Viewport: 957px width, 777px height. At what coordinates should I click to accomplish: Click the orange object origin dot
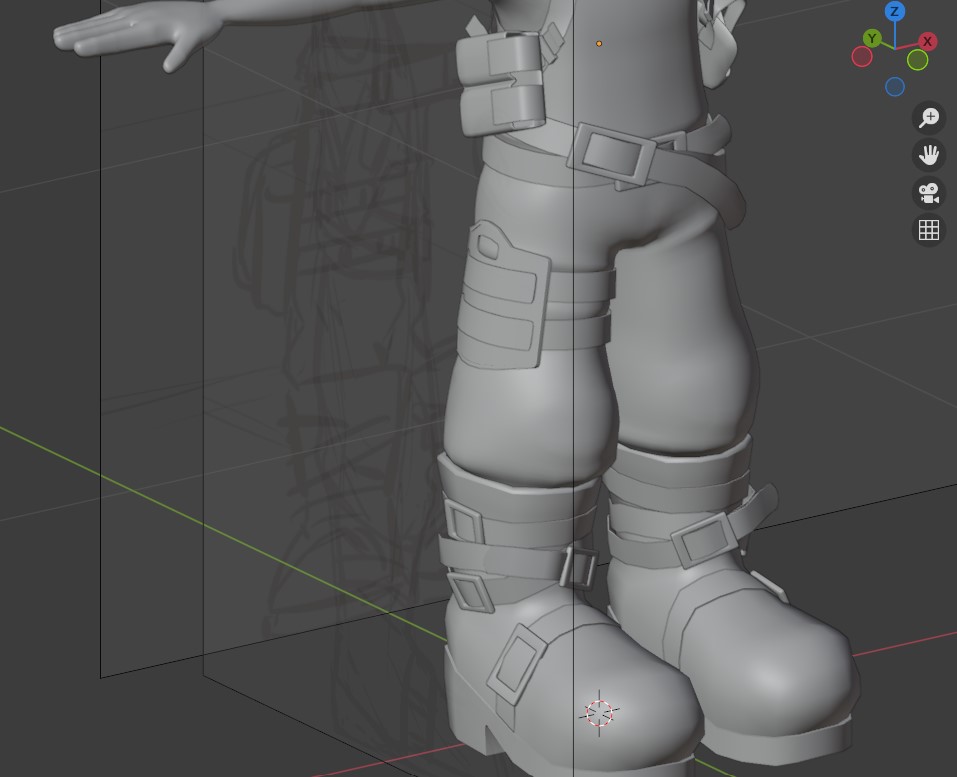click(599, 43)
